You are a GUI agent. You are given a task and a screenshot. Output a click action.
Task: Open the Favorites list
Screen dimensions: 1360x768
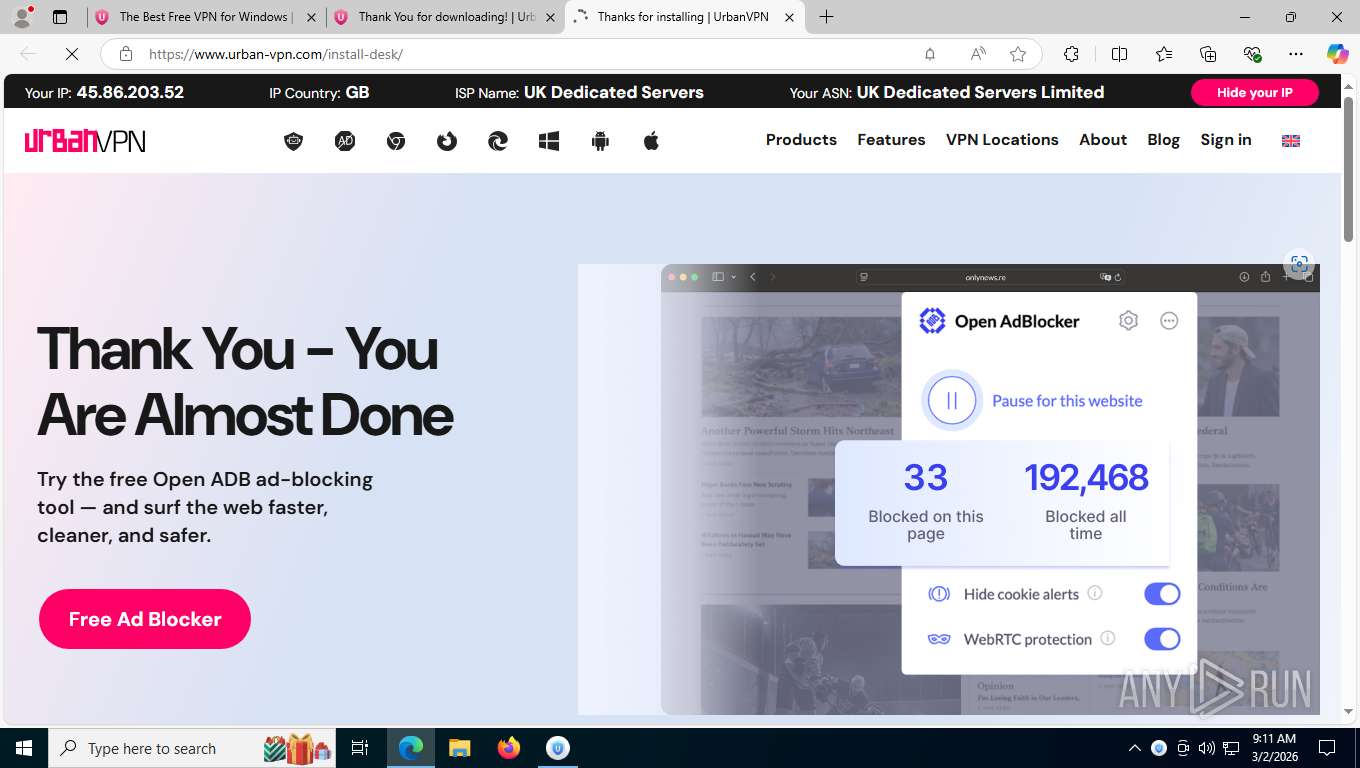1164,54
